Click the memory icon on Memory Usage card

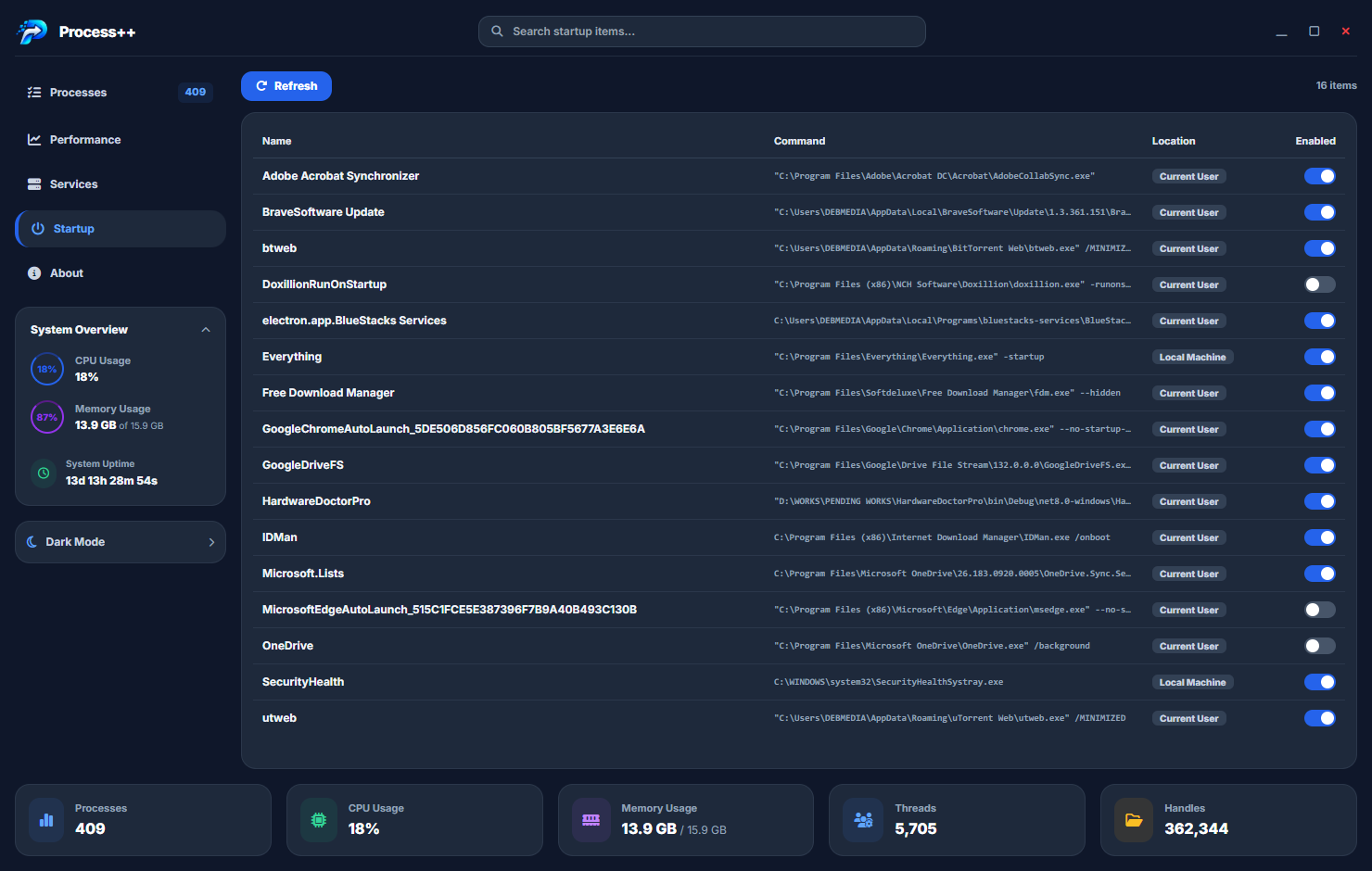point(591,820)
